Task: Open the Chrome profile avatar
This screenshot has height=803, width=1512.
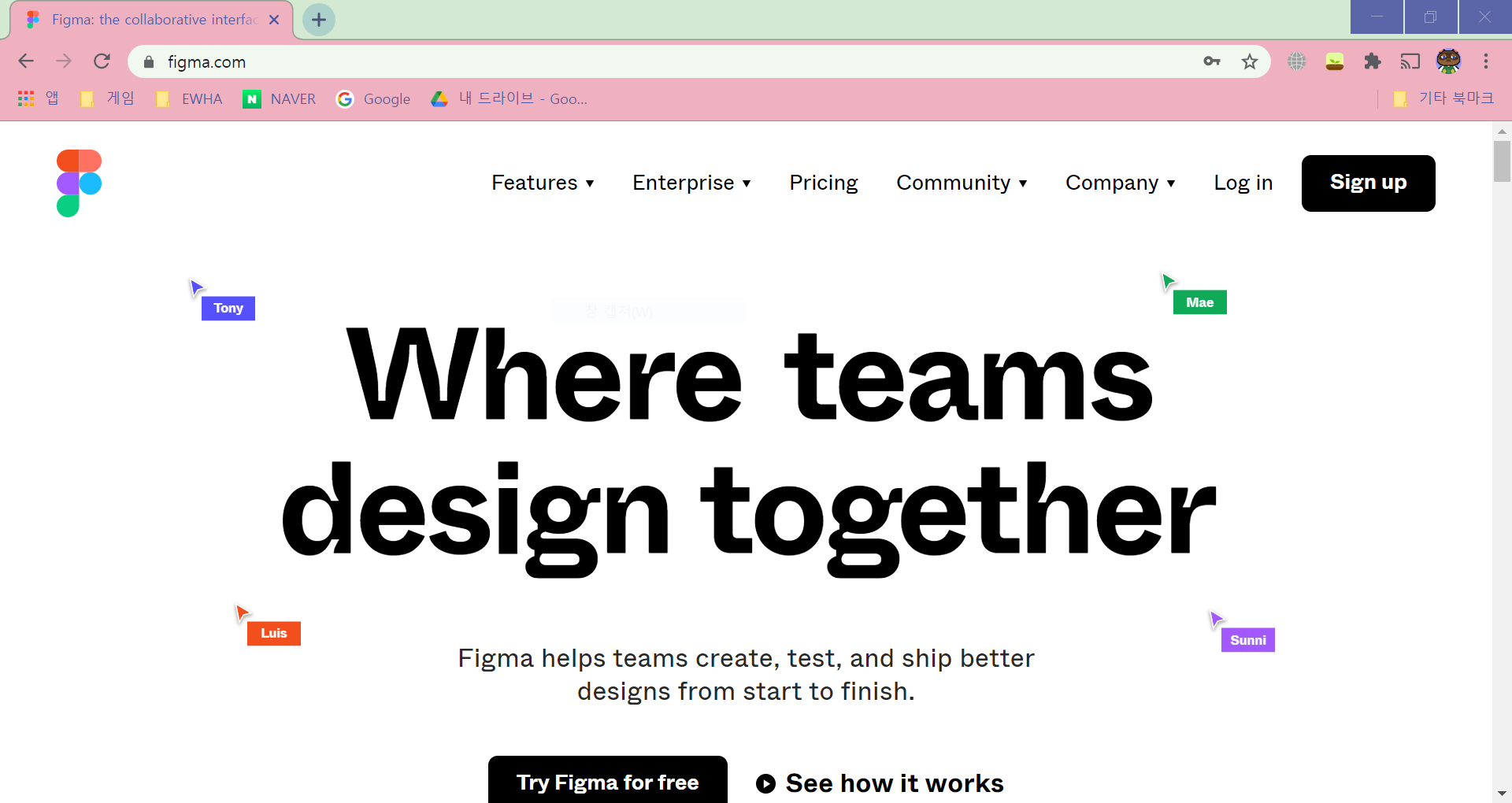Action: 1448,61
